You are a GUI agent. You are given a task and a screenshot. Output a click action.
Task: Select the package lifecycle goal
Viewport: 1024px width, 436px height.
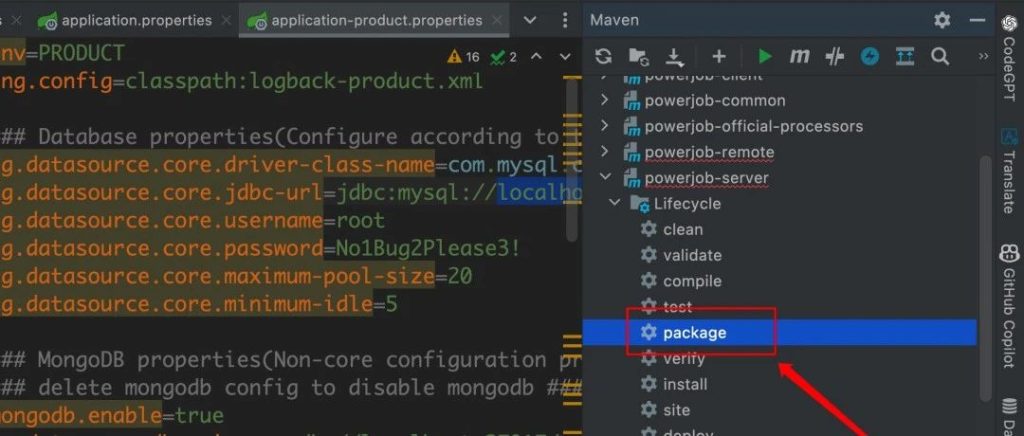tap(694, 333)
